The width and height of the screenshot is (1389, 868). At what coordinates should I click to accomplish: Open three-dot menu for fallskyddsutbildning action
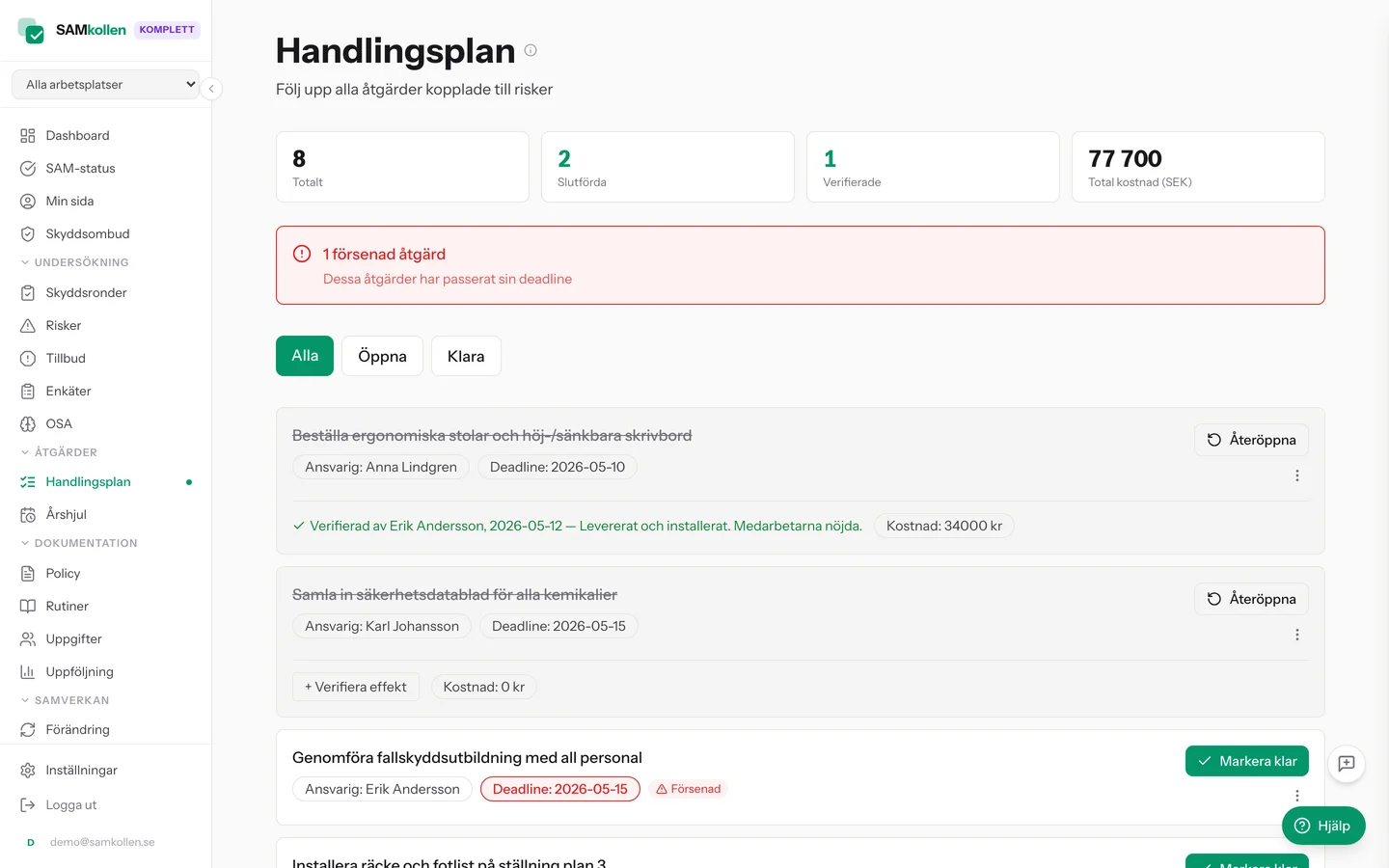click(1297, 796)
